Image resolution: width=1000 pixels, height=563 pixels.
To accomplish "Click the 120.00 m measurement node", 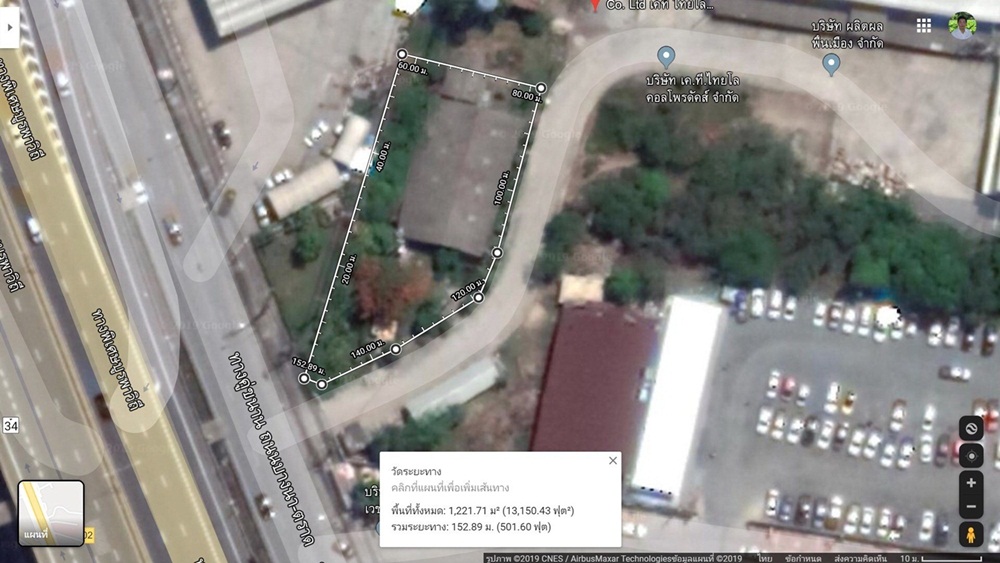I will 478,297.
